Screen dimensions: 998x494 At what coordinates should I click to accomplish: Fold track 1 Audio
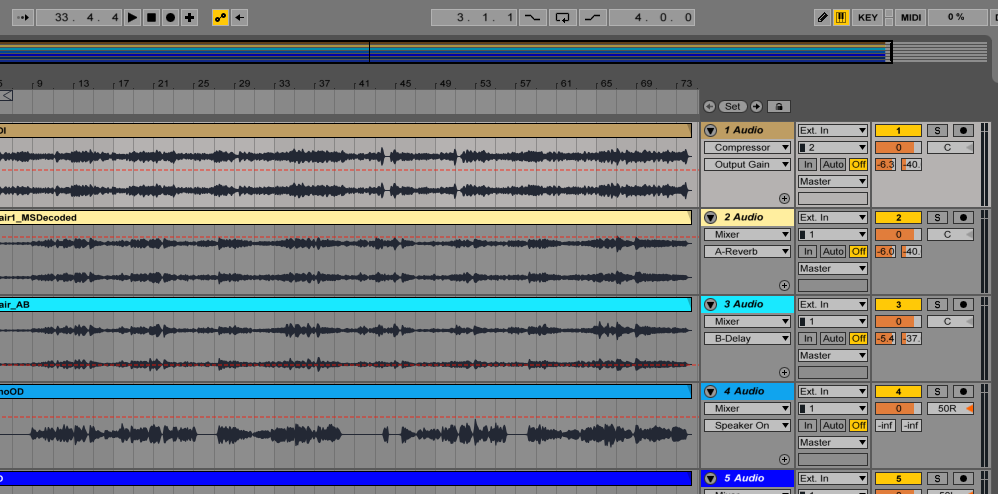(x=711, y=131)
